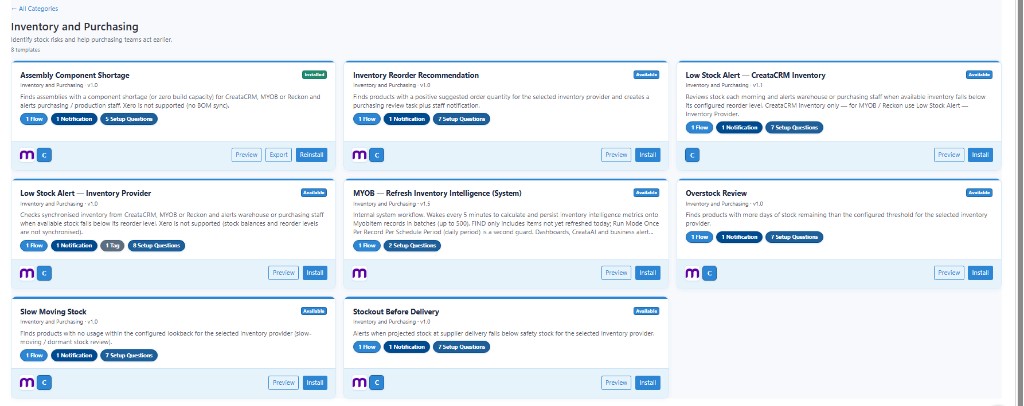1024x406 pixels.
Task: Click MYOB icon on Low Stock Alert Inventory Provider card
Action: [27, 273]
